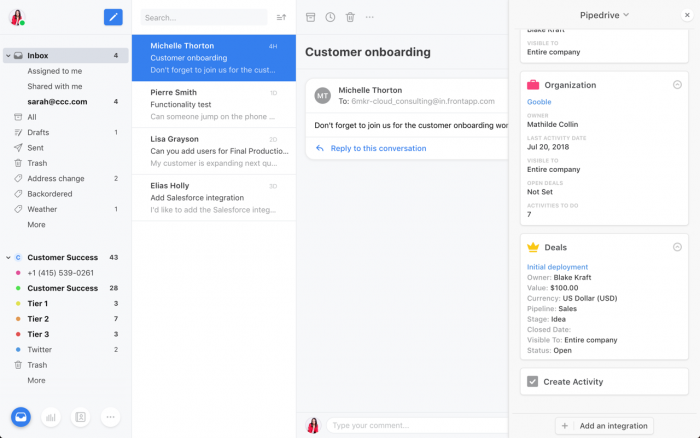The width and height of the screenshot is (700, 438).
Task: Click the $100.00 deal value
Action: click(564, 288)
